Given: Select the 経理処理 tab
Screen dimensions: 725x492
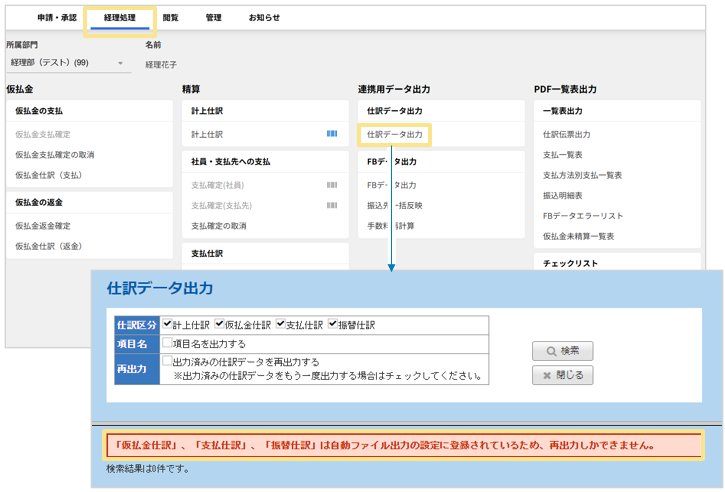Looking at the screenshot, I should [x=120, y=17].
